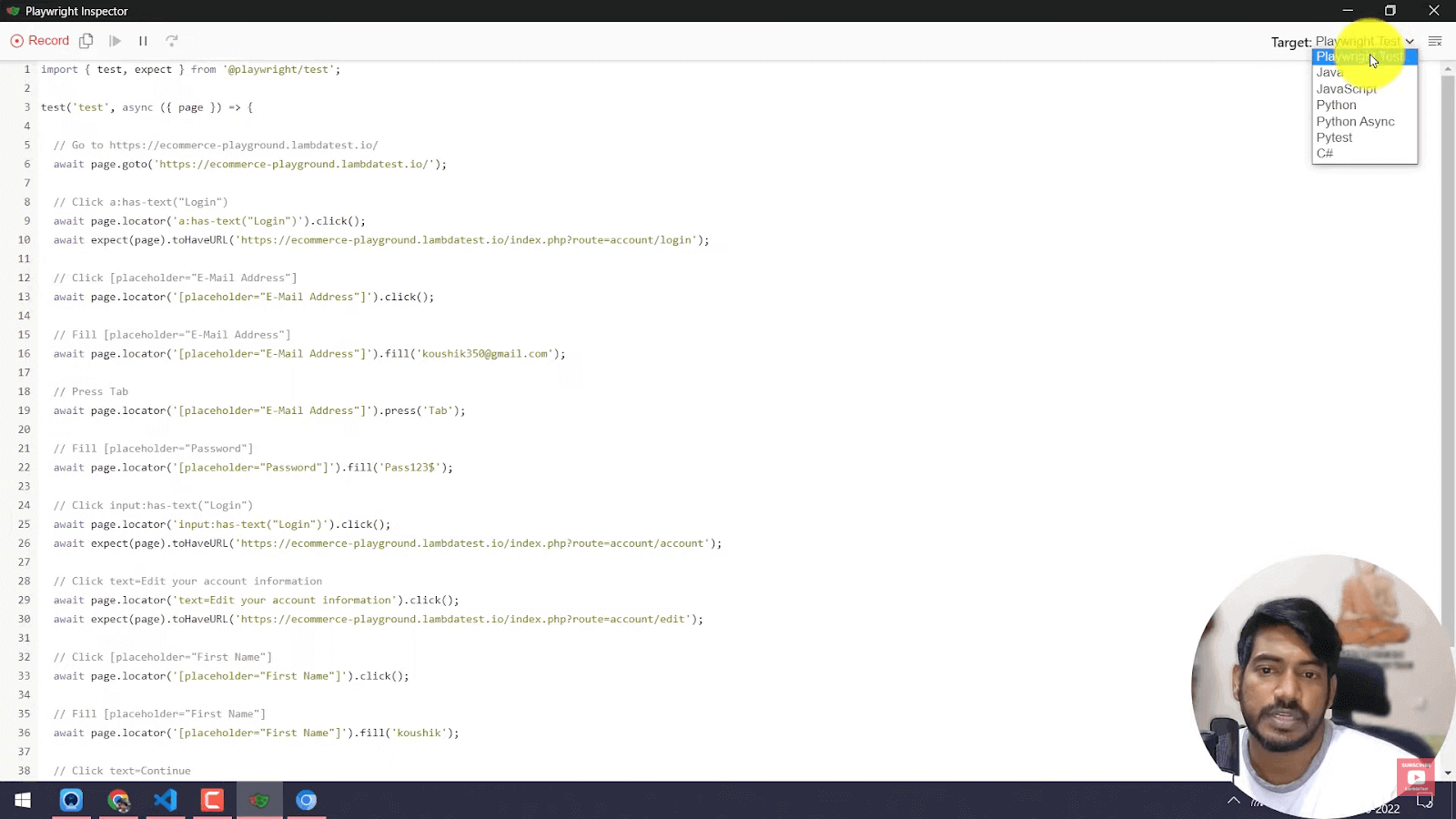
Task: Choose Java as target language
Action: 1330,73
